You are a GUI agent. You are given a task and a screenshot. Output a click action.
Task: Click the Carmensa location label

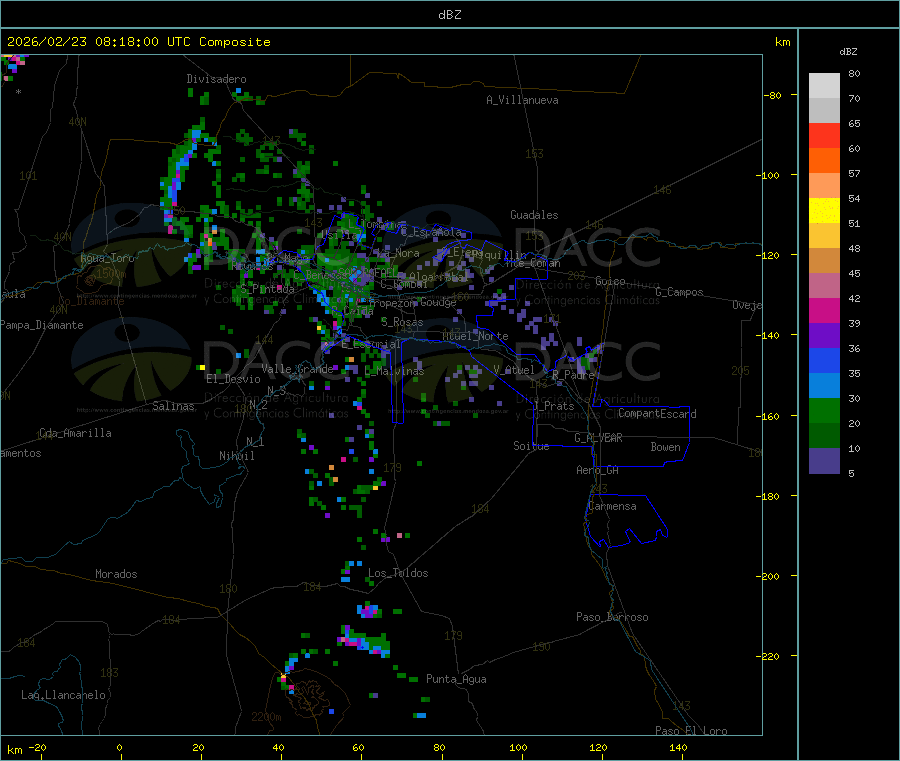[612, 506]
